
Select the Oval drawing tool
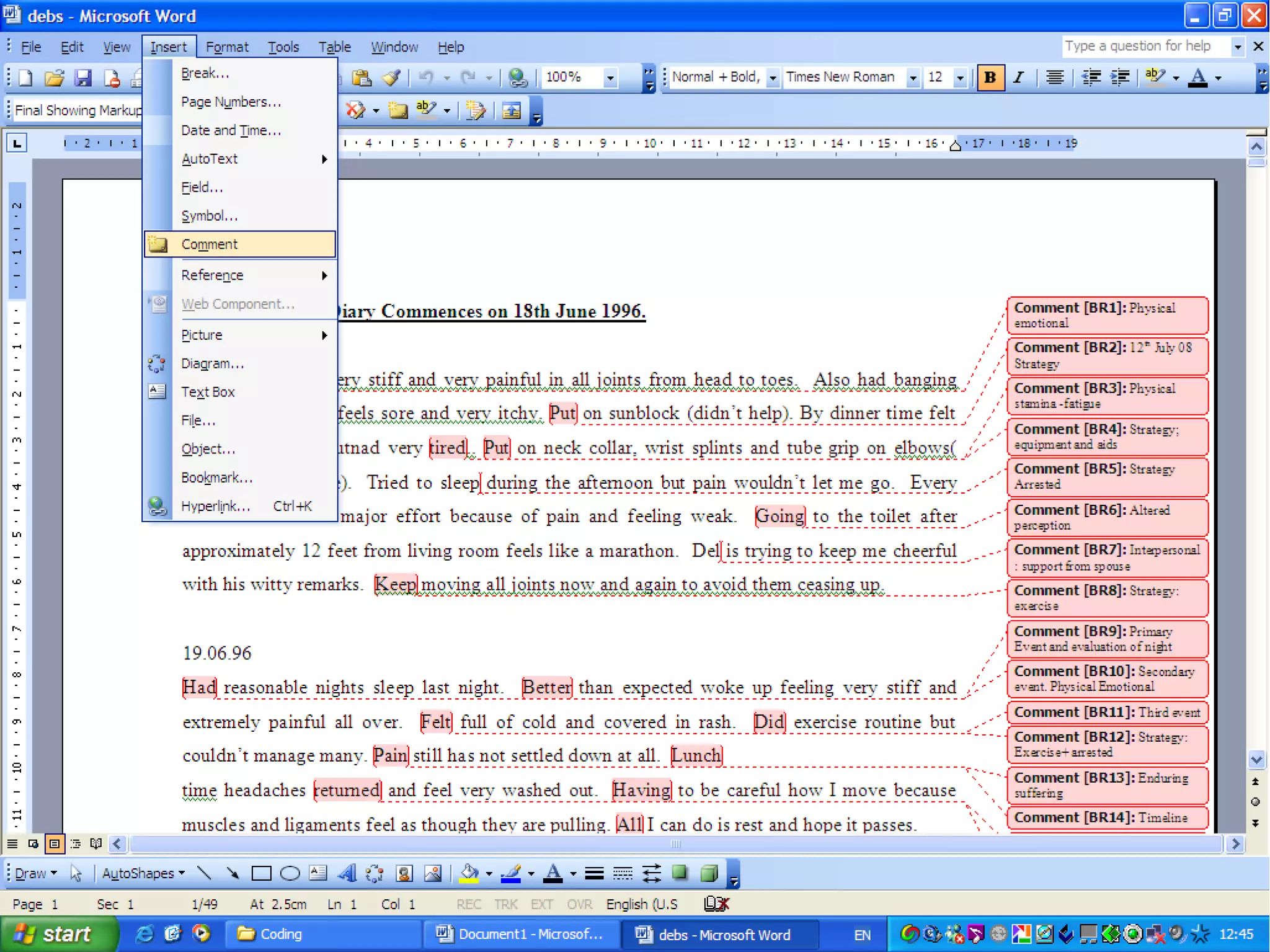[290, 874]
